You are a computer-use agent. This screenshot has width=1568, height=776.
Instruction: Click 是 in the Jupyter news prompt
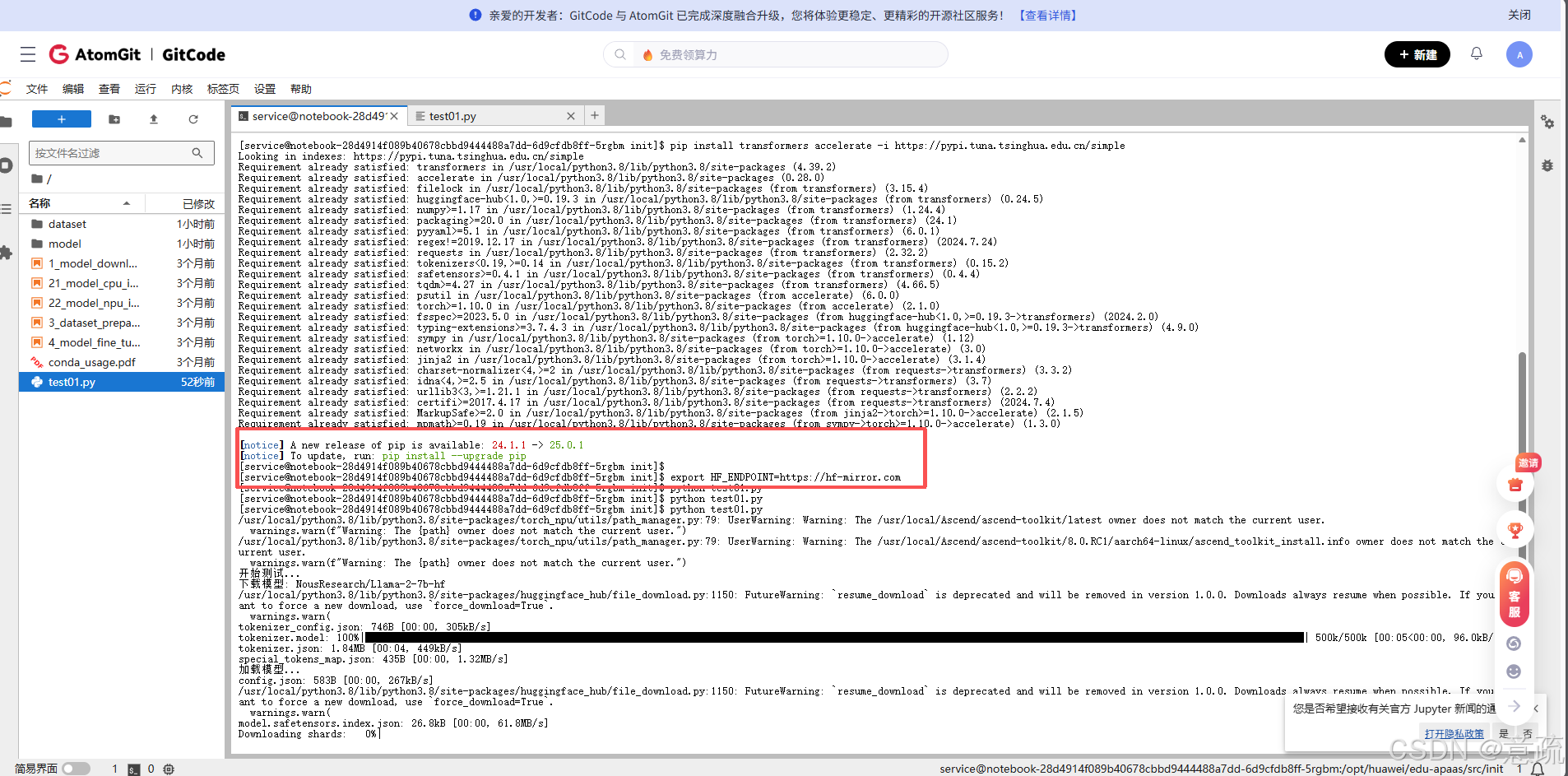(x=1504, y=734)
